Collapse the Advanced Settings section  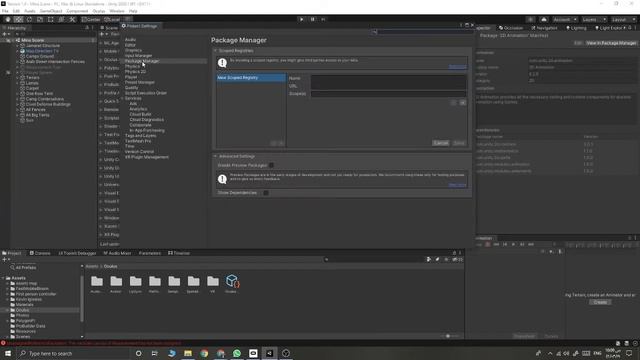(x=215, y=156)
